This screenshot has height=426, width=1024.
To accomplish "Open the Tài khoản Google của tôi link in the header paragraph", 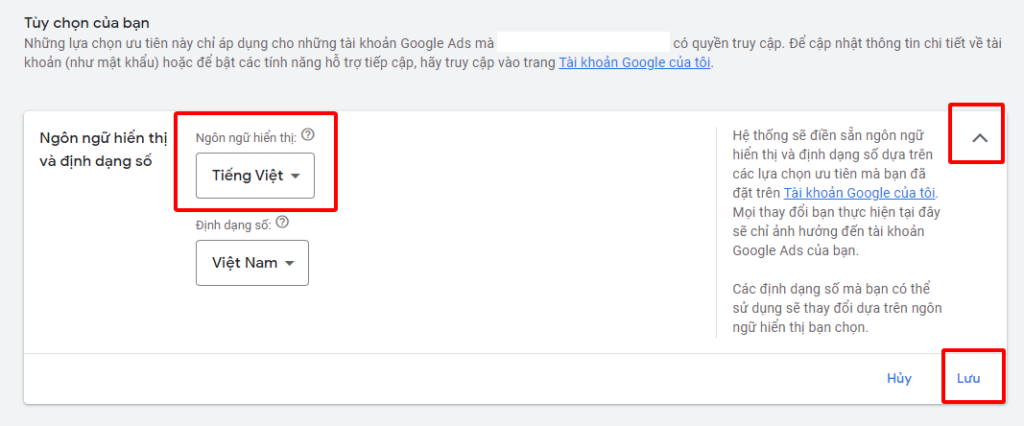I will (x=634, y=64).
